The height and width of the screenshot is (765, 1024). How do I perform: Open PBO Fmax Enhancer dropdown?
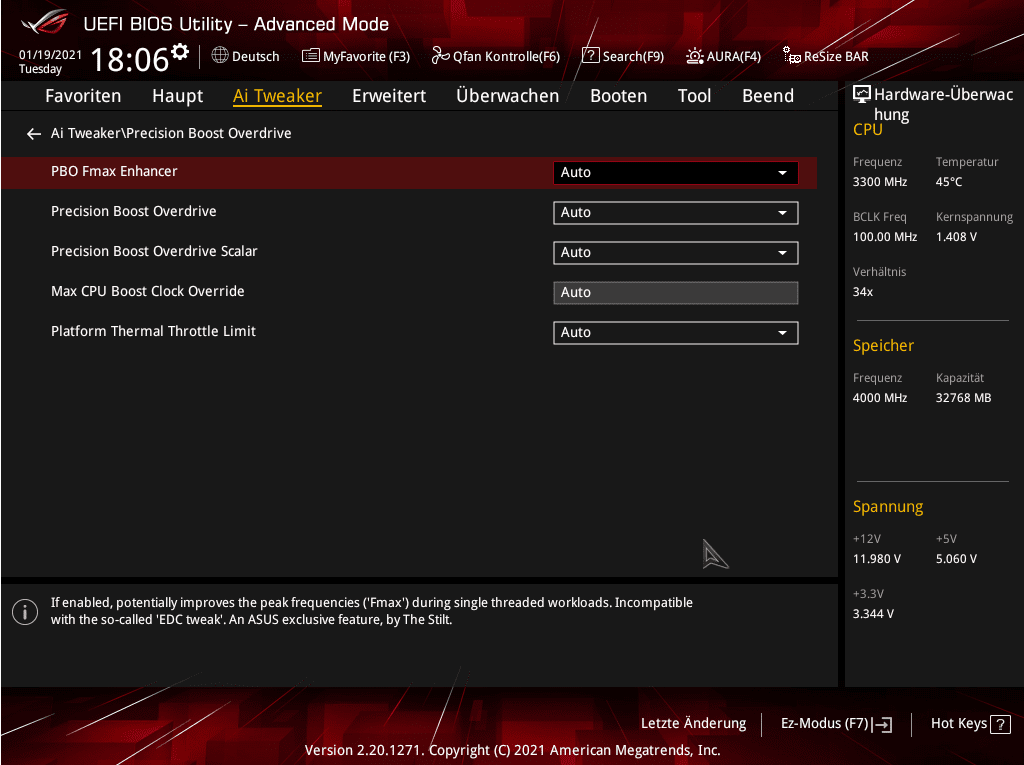pyautogui.click(x=675, y=172)
